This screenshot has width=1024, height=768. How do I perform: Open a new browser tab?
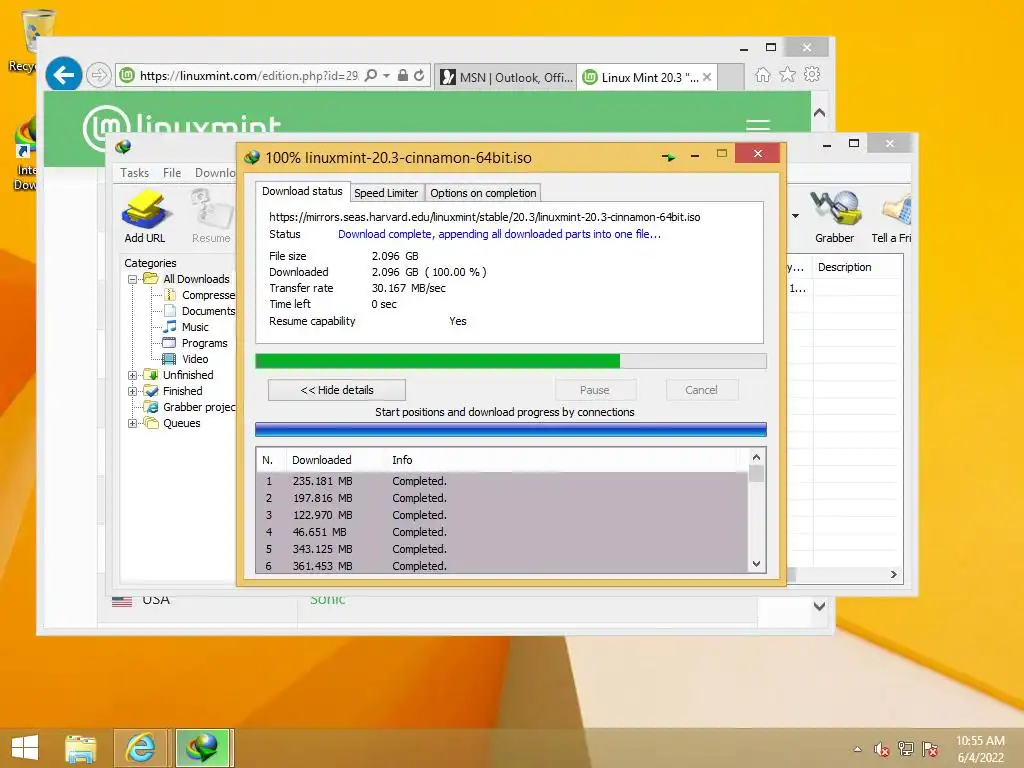(731, 77)
